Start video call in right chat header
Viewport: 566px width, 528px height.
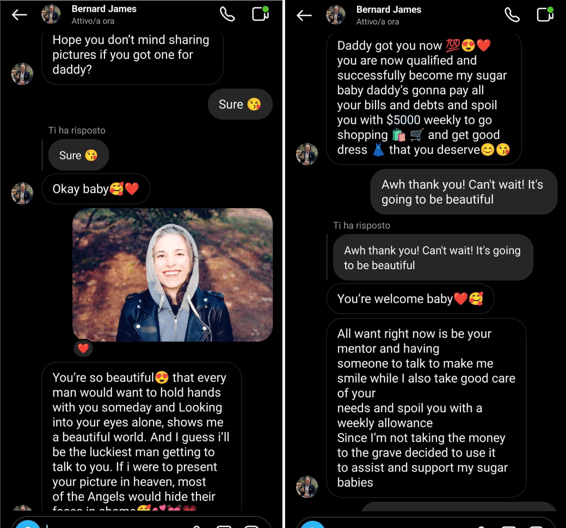(545, 15)
